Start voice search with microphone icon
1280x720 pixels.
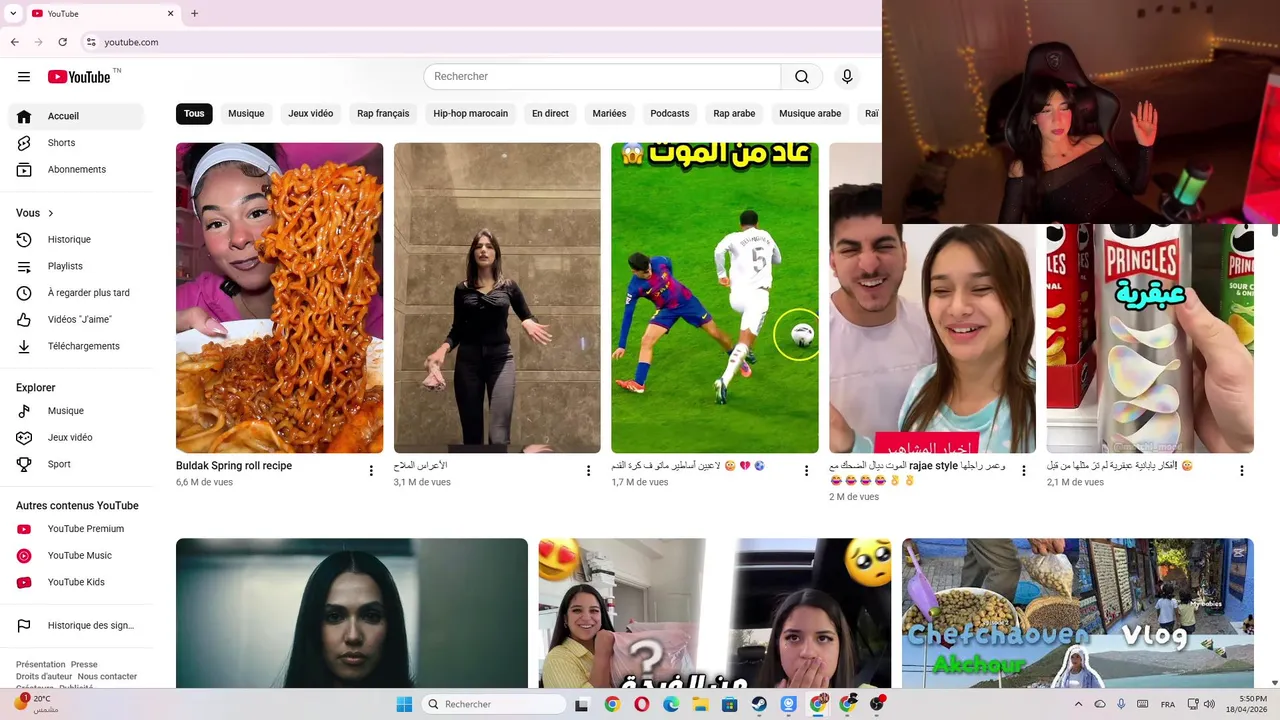pos(847,77)
